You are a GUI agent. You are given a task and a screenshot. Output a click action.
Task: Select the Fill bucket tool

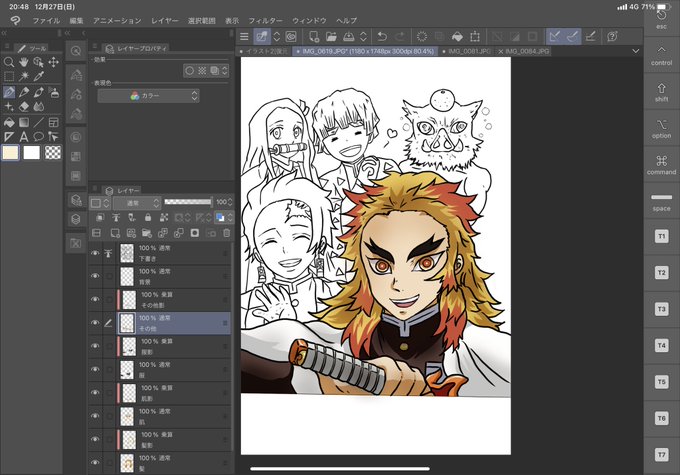point(9,123)
